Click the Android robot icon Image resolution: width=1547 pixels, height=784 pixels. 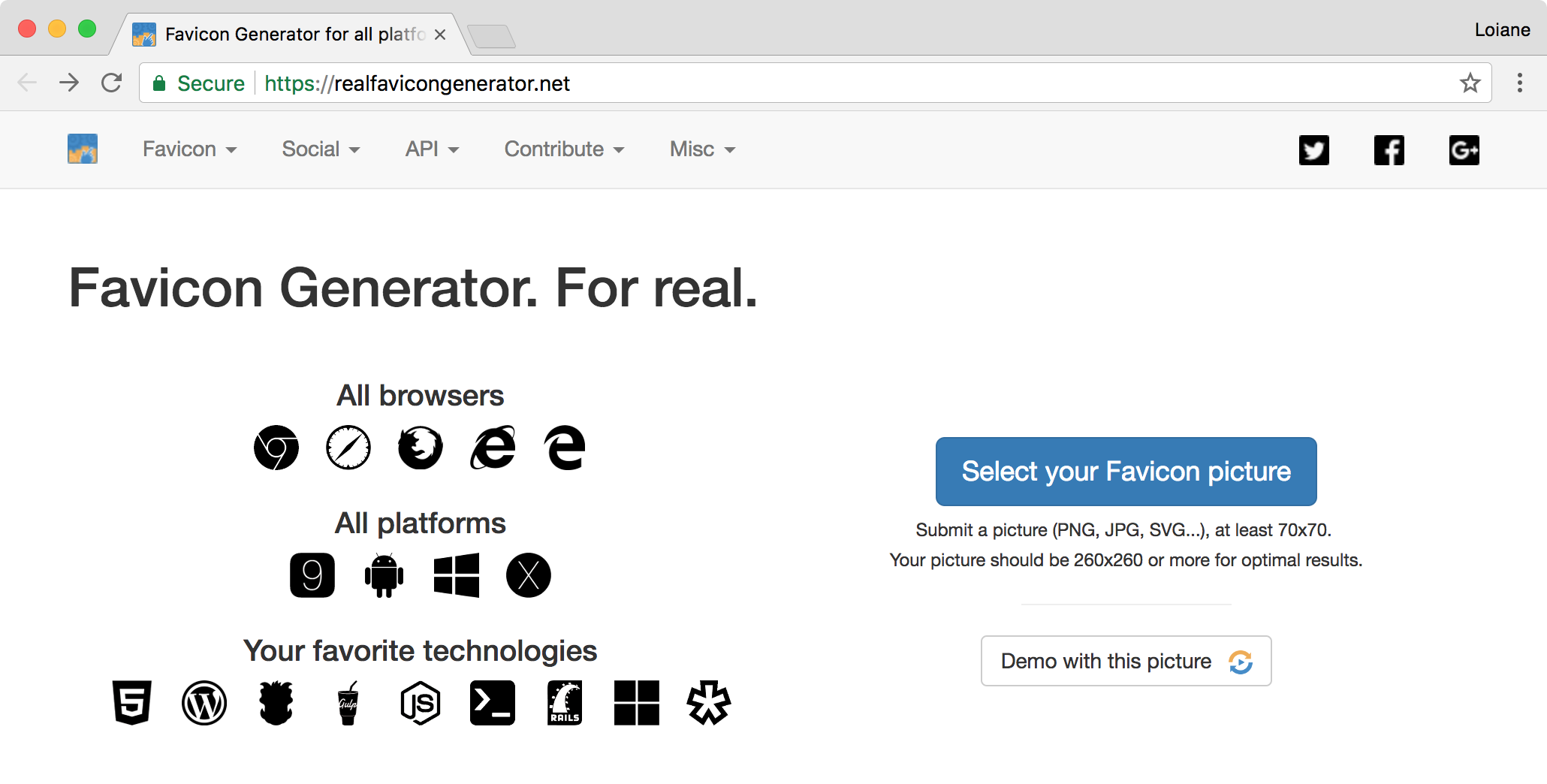coord(384,575)
